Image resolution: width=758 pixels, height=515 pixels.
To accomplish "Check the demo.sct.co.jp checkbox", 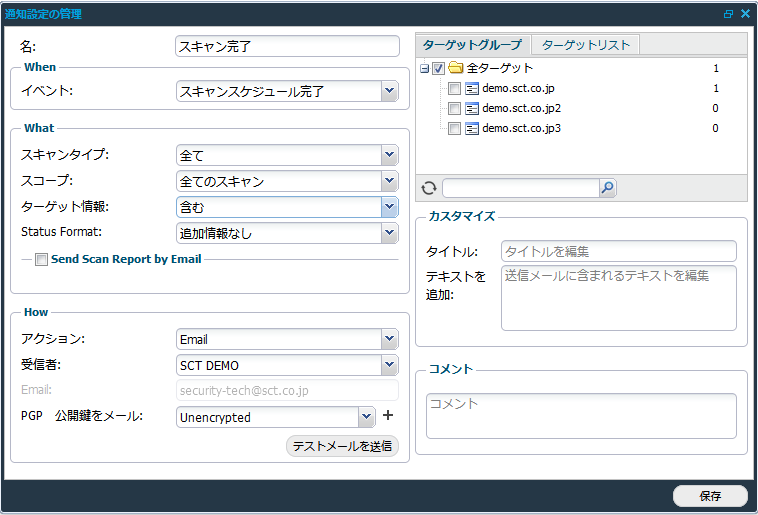I will coord(454,88).
